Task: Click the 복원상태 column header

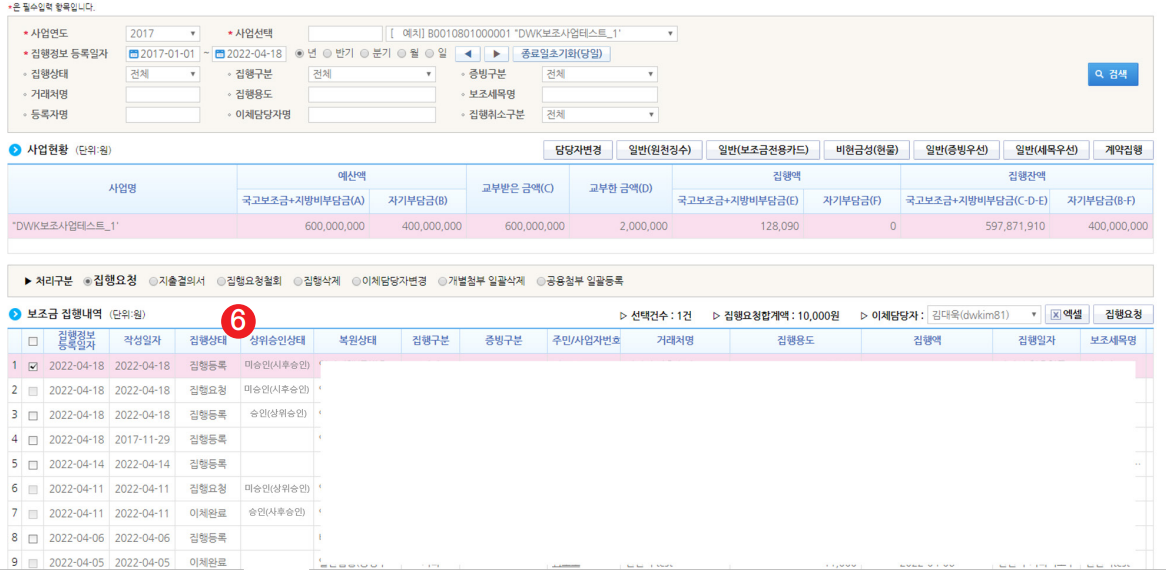Action: [358, 341]
